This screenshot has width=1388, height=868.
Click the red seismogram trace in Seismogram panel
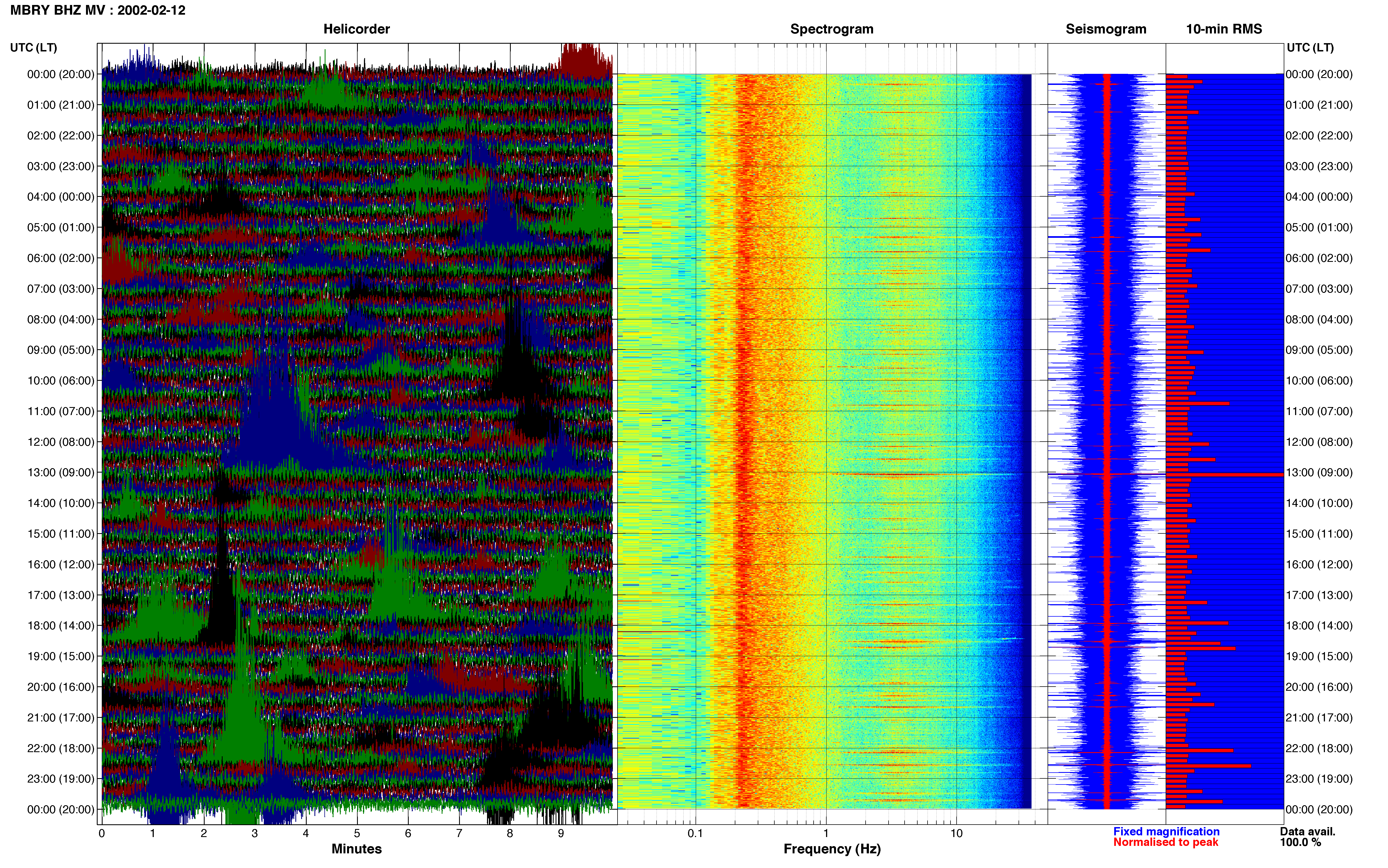coord(1107,441)
